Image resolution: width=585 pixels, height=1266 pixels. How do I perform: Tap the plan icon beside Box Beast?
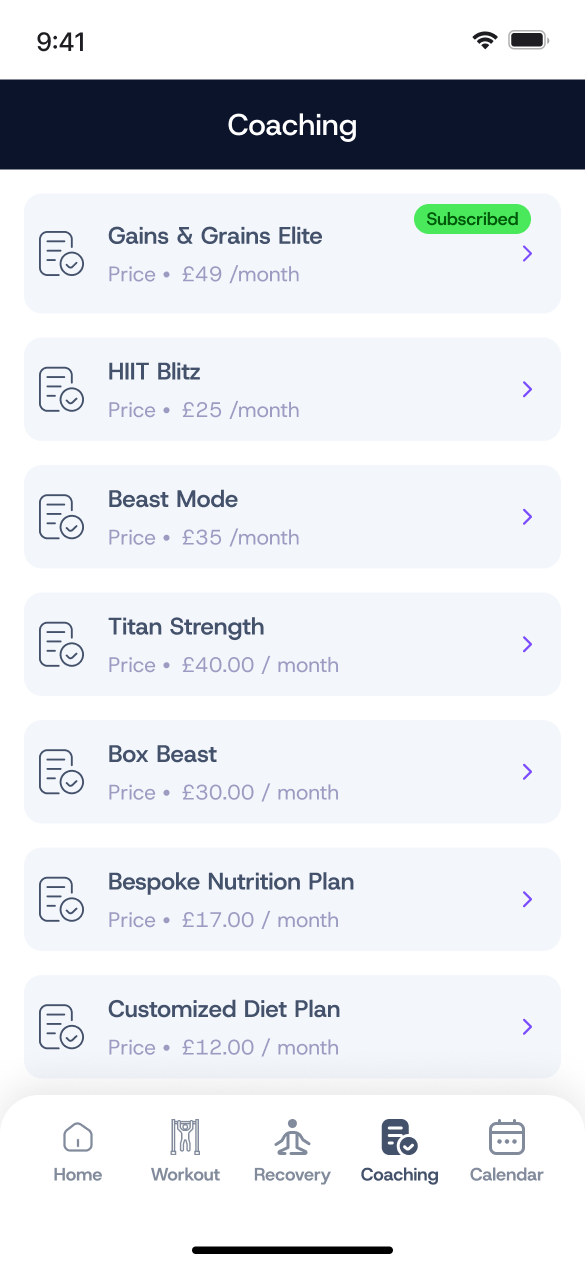(61, 772)
